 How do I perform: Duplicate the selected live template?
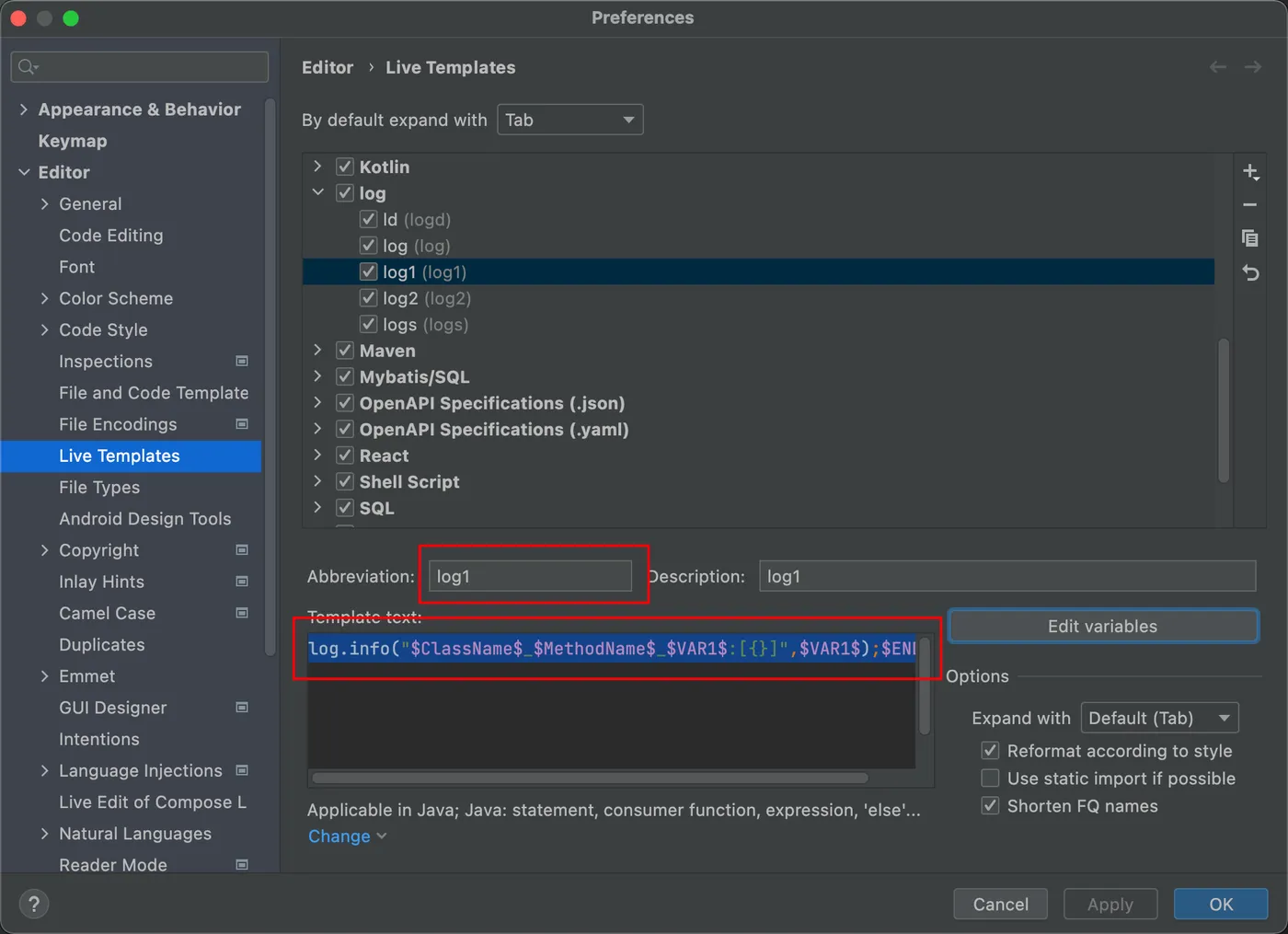click(1250, 238)
